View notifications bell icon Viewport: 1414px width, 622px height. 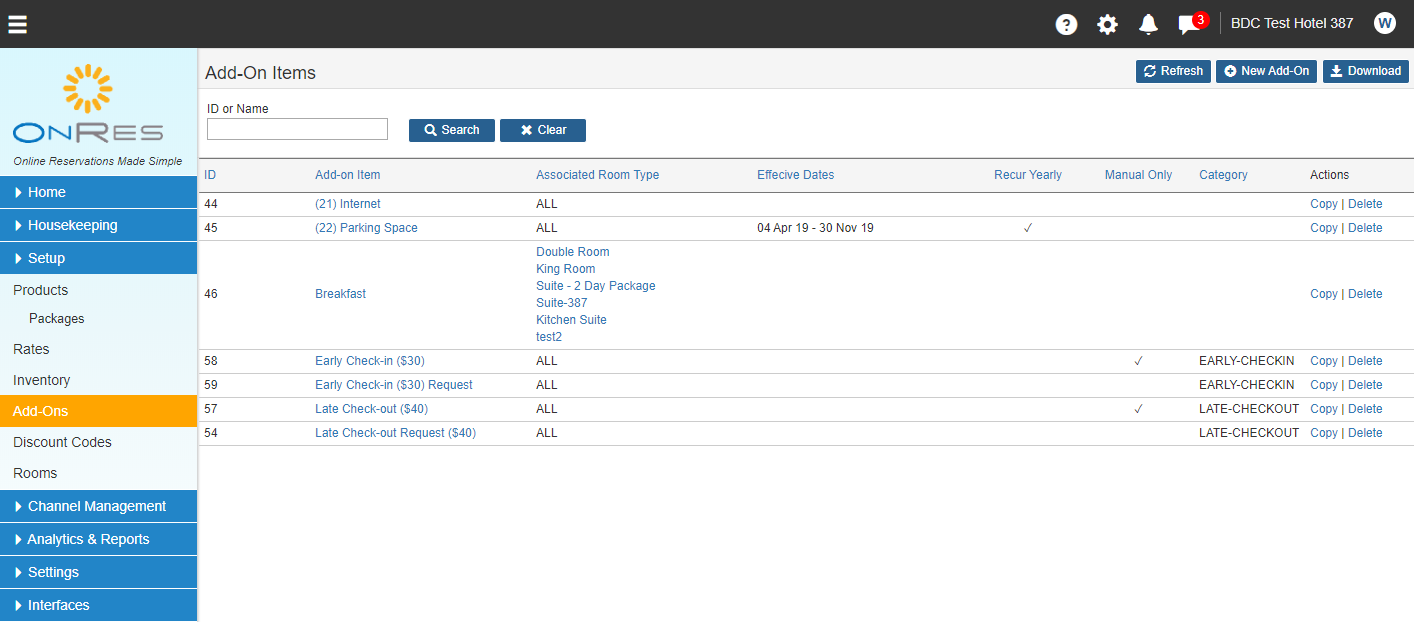[1149, 24]
